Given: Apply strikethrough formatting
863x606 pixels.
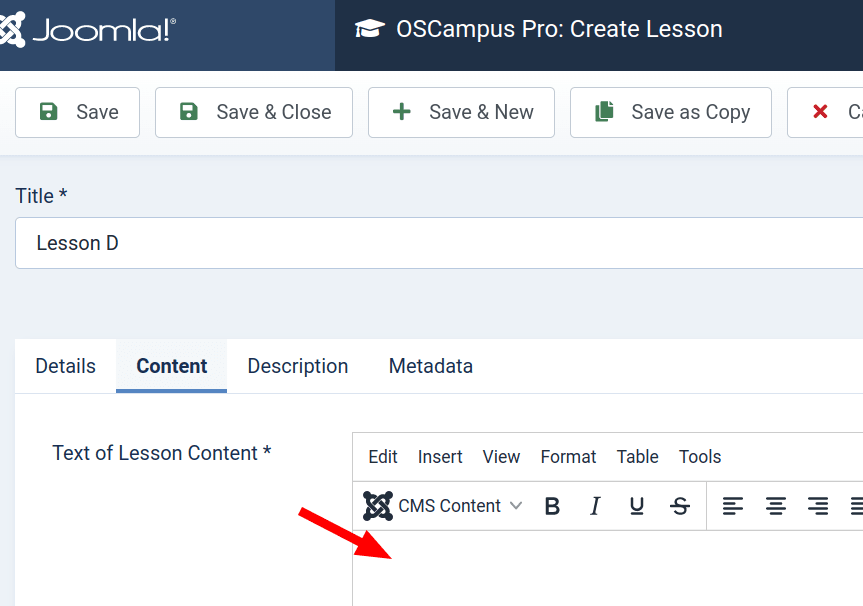Looking at the screenshot, I should pos(680,506).
